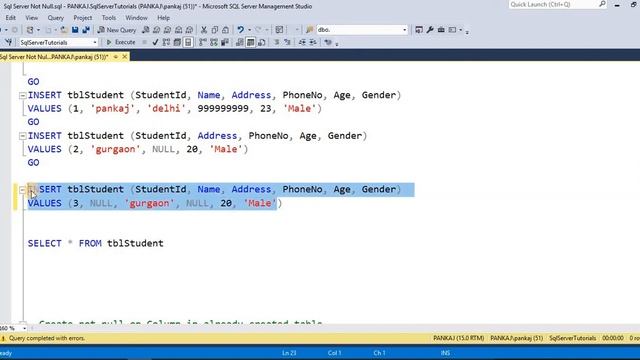Undo the last action
This screenshot has width=640, height=360.
coord(240,30)
